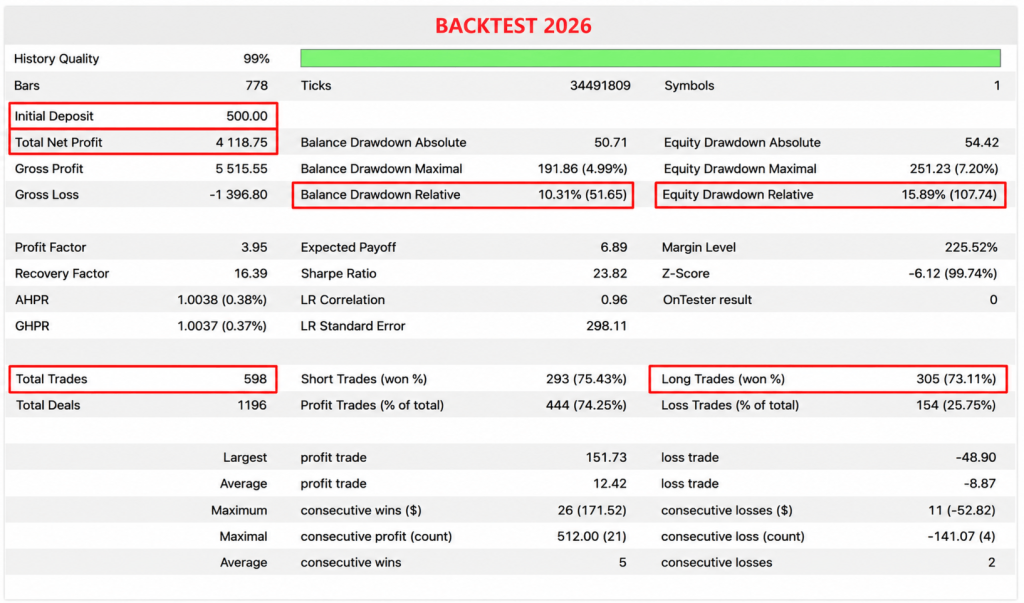Click the Margin Level percentage
The image size is (1024, 603).
click(x=971, y=248)
